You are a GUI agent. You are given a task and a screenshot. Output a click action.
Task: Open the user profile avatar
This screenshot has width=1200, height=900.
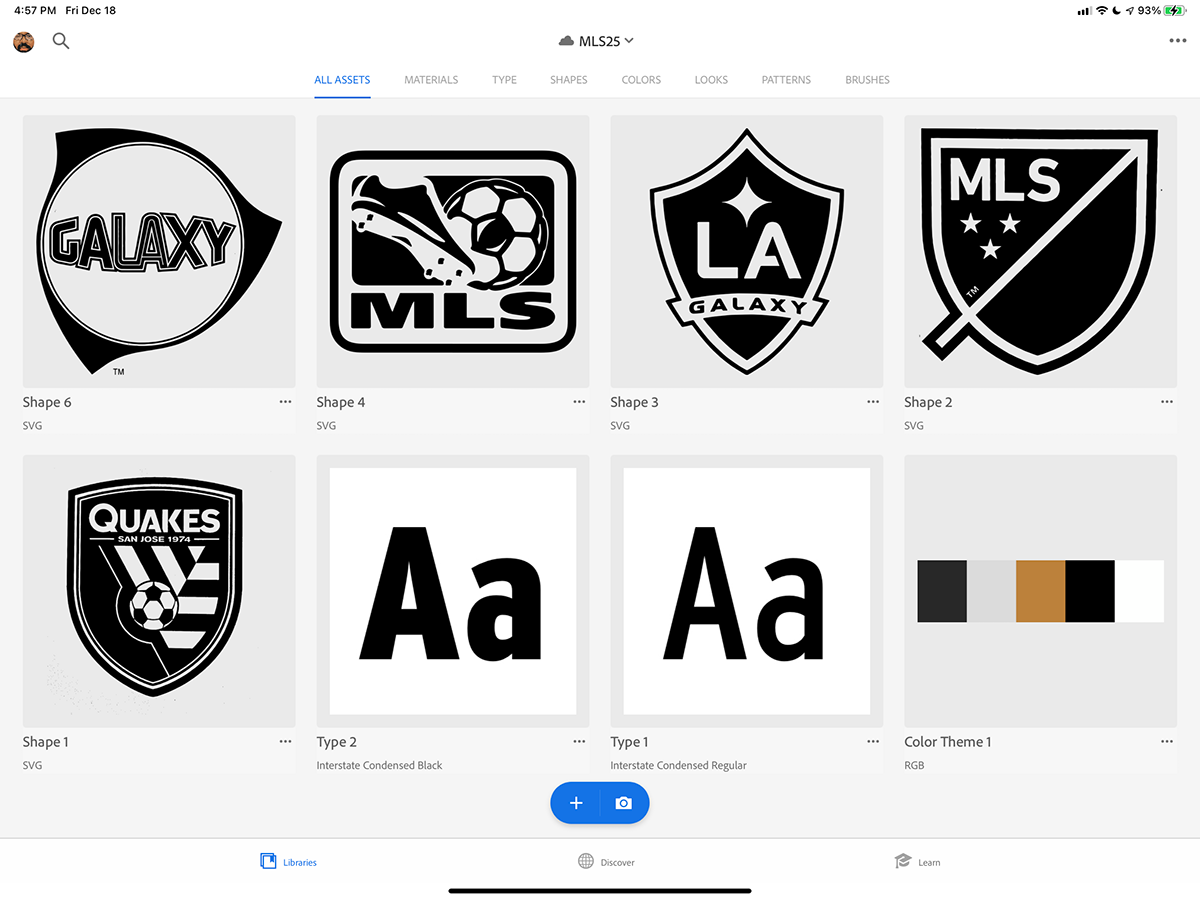coord(23,41)
